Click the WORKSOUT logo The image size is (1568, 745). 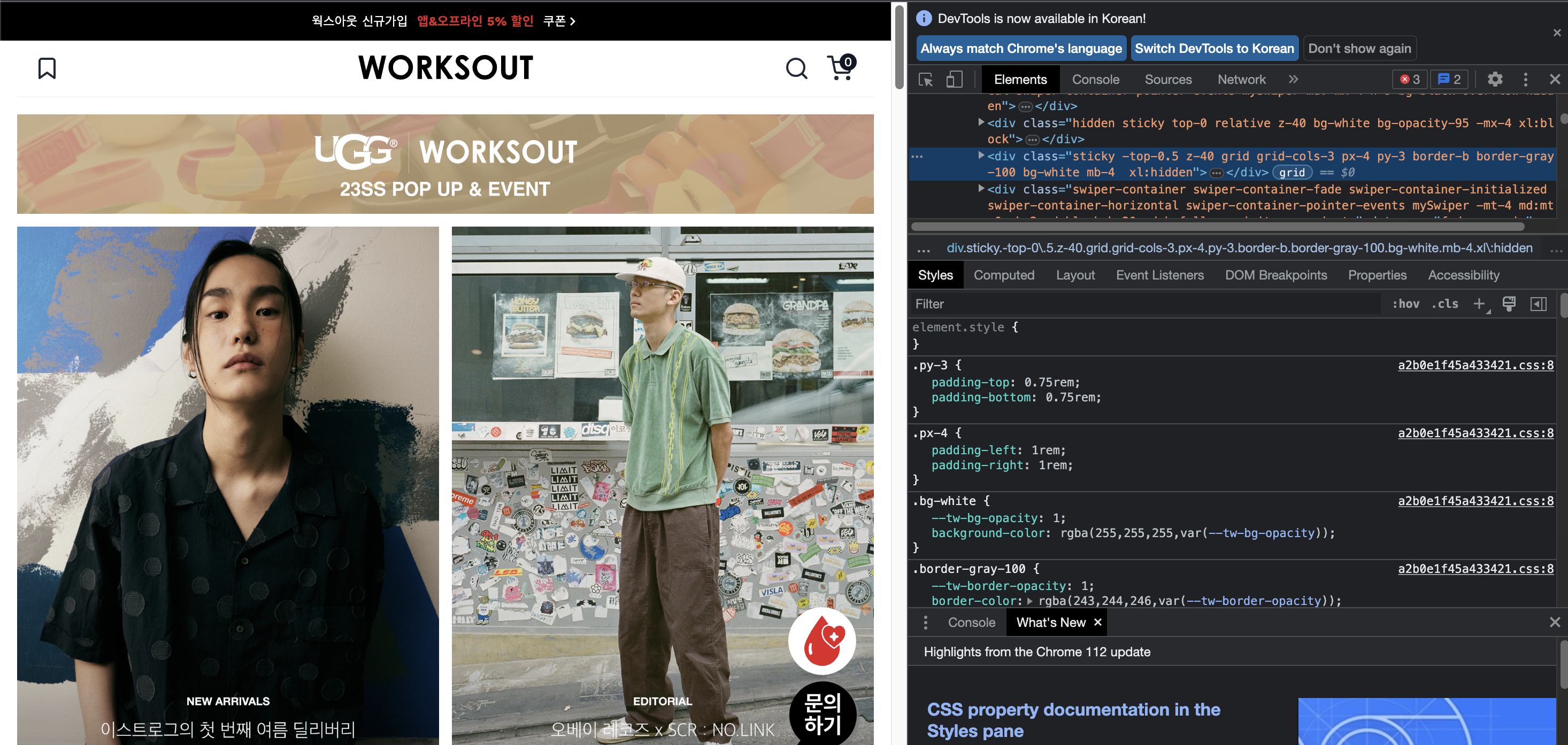pos(445,68)
